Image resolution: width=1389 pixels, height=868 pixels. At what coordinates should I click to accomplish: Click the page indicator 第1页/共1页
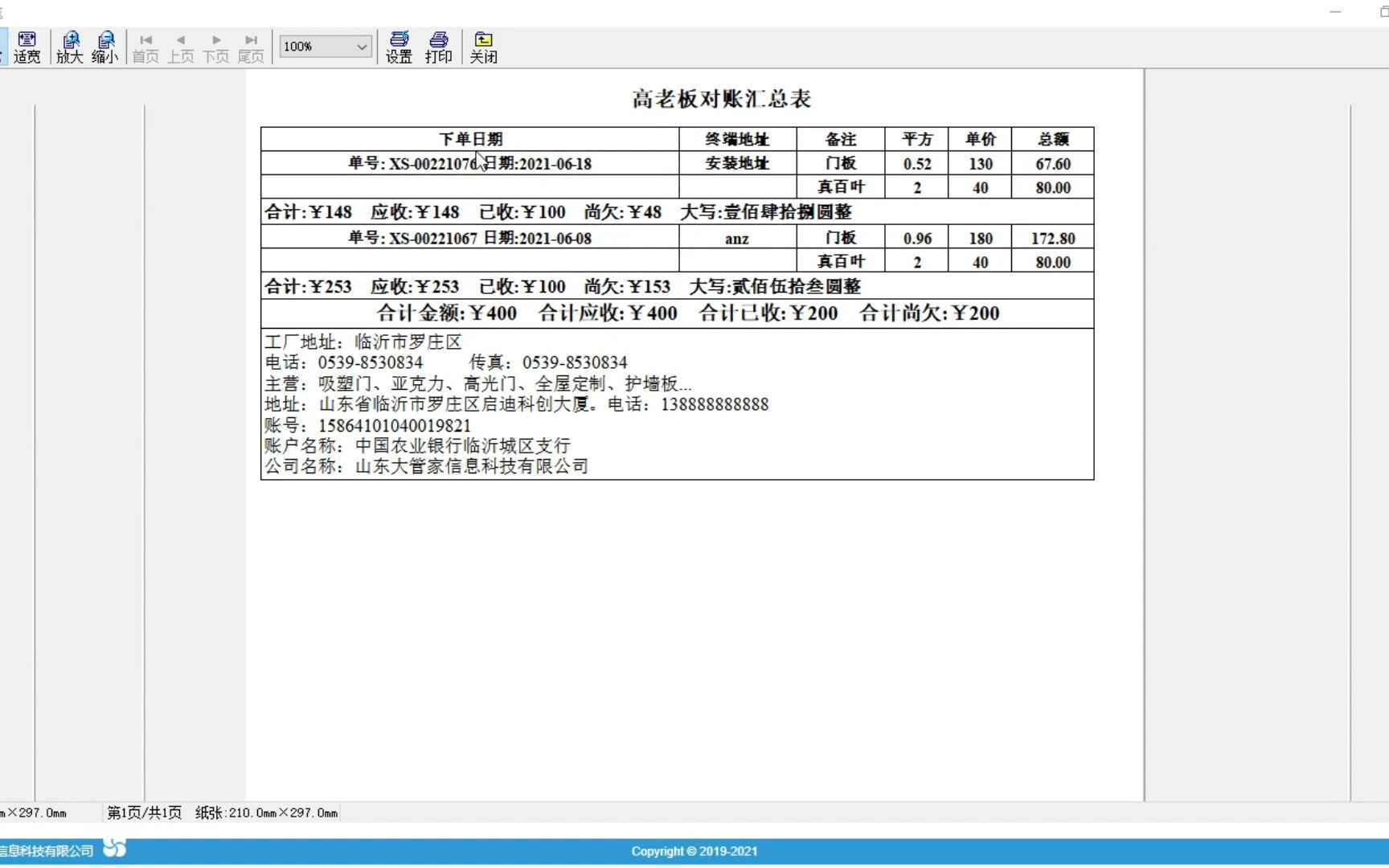coord(143,813)
